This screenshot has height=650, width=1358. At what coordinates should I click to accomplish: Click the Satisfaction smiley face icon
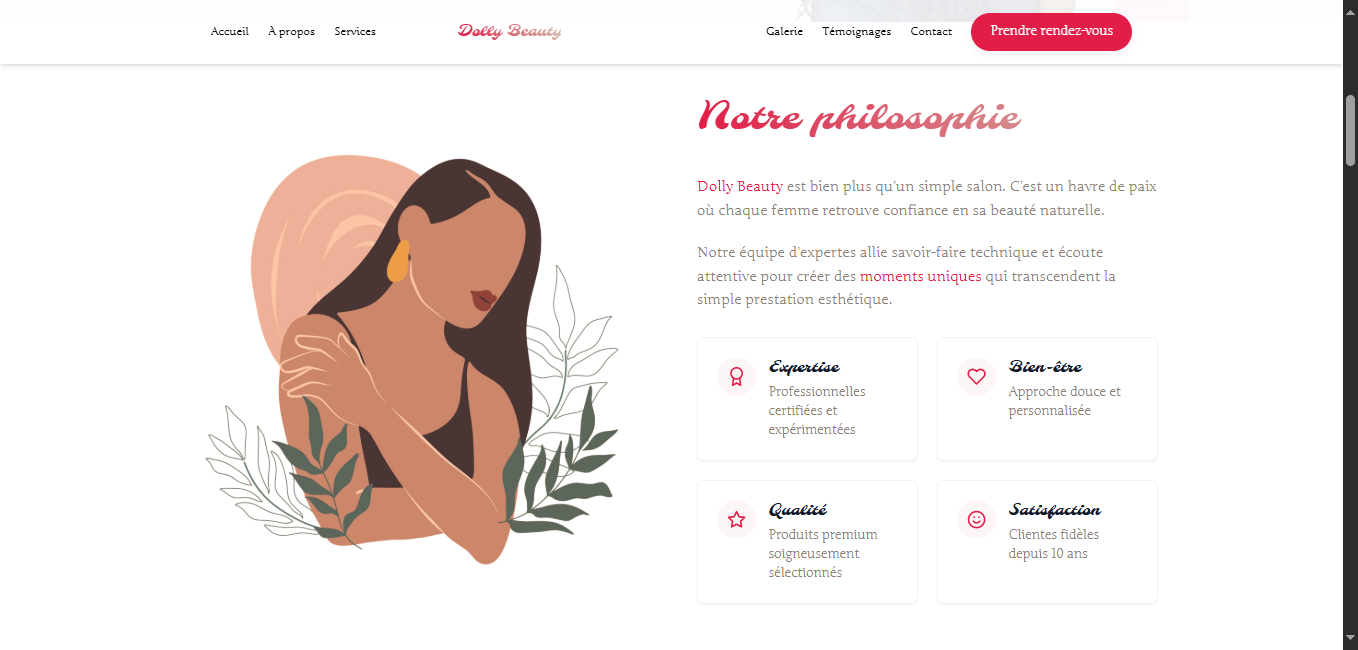[x=977, y=520]
